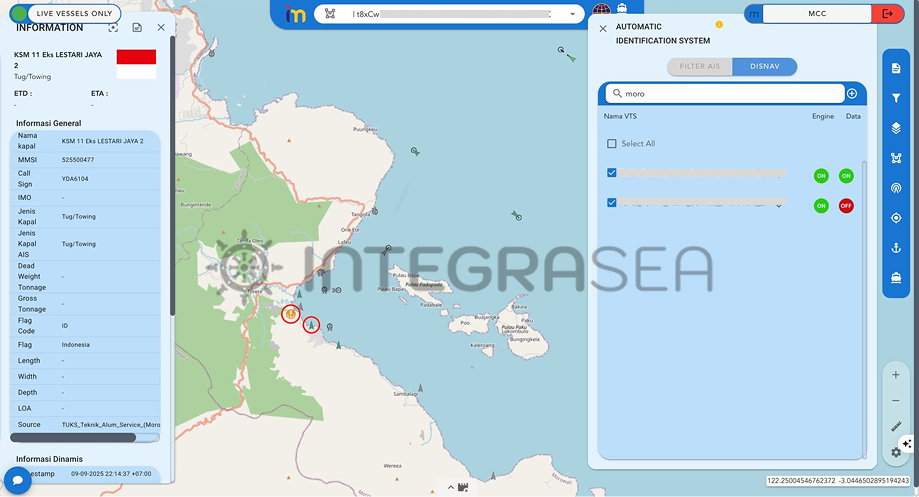Click the Data column header
The image size is (919, 497).
pos(853,116)
